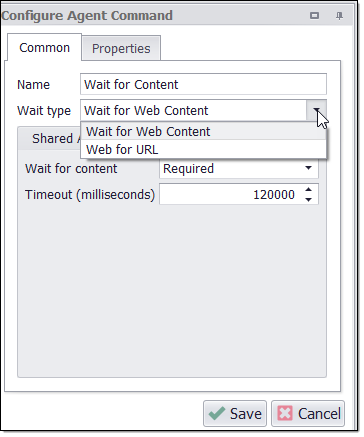Save the agent command

235,414
